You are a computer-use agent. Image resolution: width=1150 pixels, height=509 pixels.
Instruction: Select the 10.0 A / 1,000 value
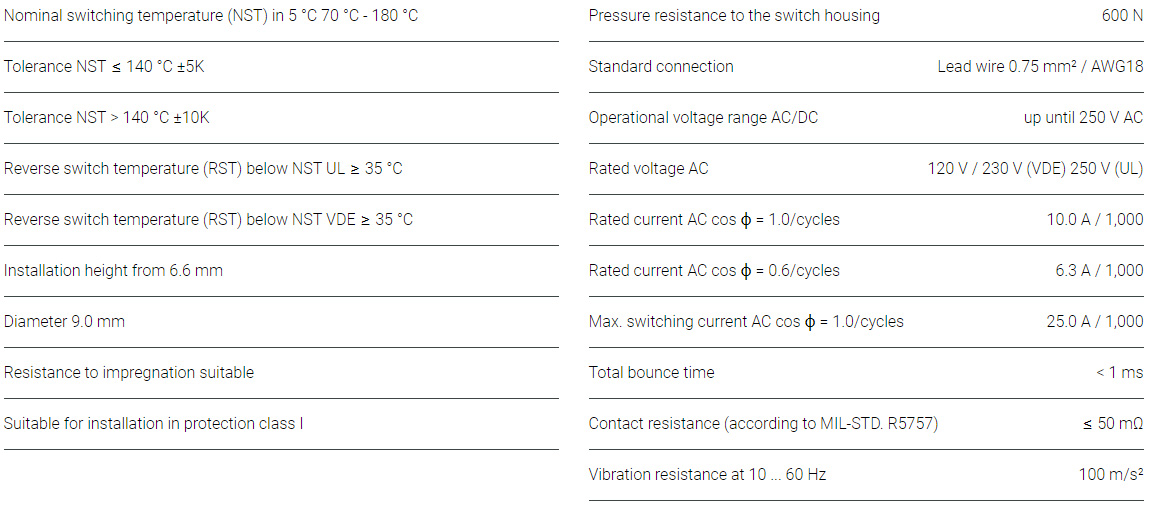tap(1095, 220)
